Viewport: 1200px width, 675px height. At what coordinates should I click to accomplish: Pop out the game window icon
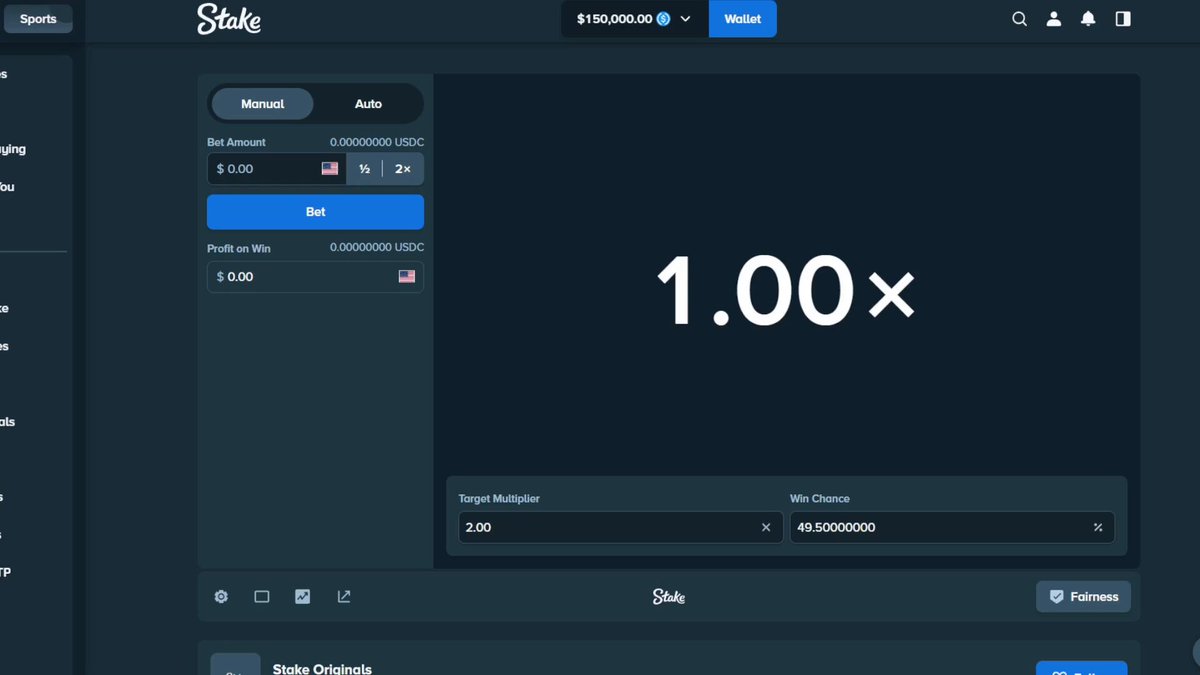click(344, 597)
